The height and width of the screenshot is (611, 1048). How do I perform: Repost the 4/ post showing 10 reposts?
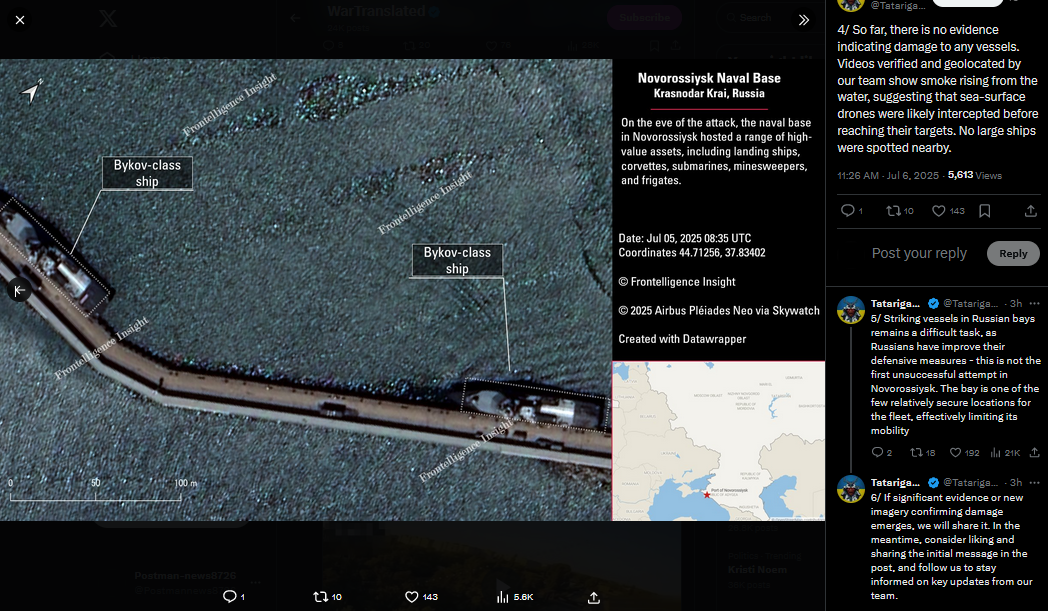pos(894,211)
